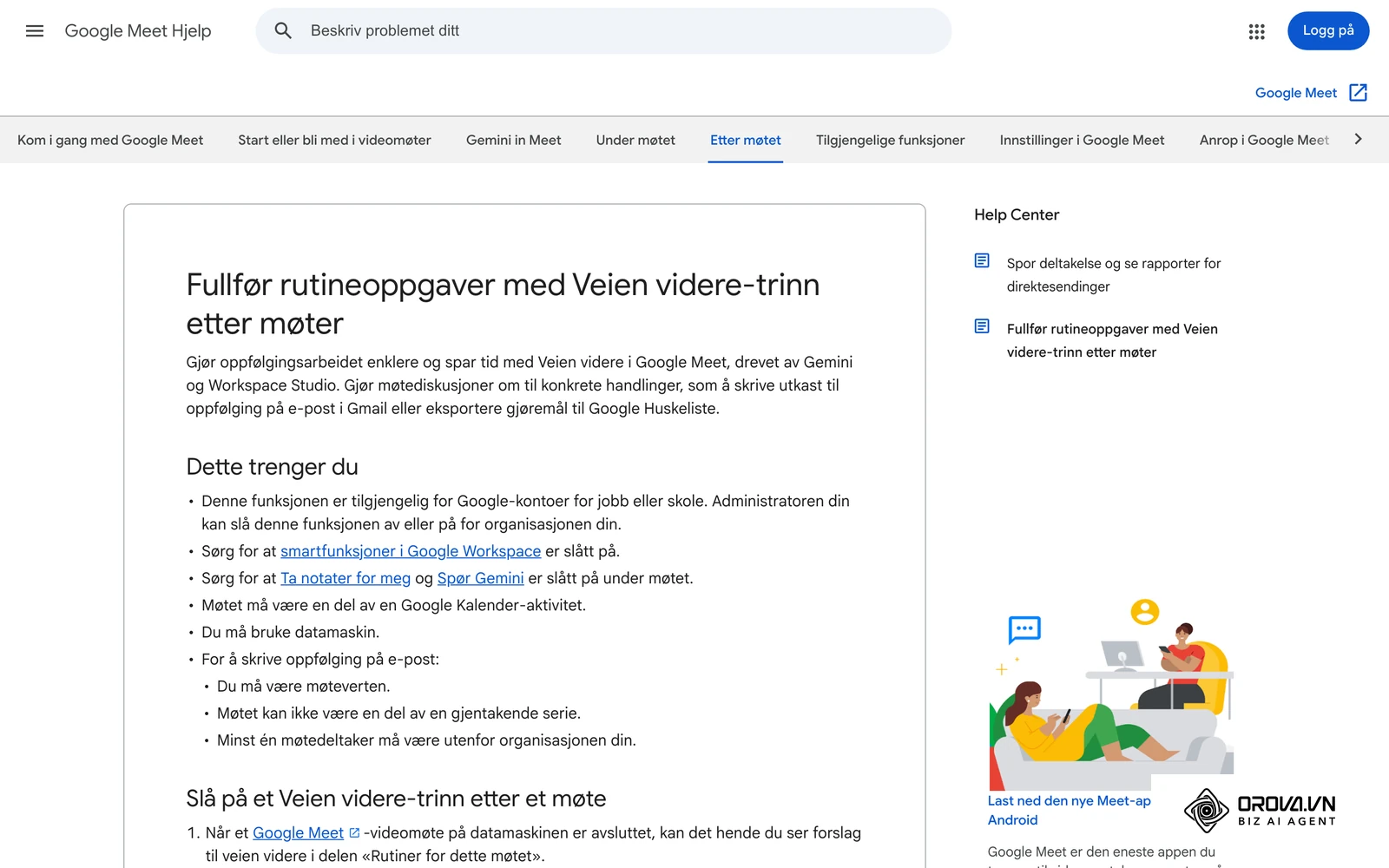The image size is (1389, 868).
Task: Select the Etter møtet tab
Action: coord(746,140)
